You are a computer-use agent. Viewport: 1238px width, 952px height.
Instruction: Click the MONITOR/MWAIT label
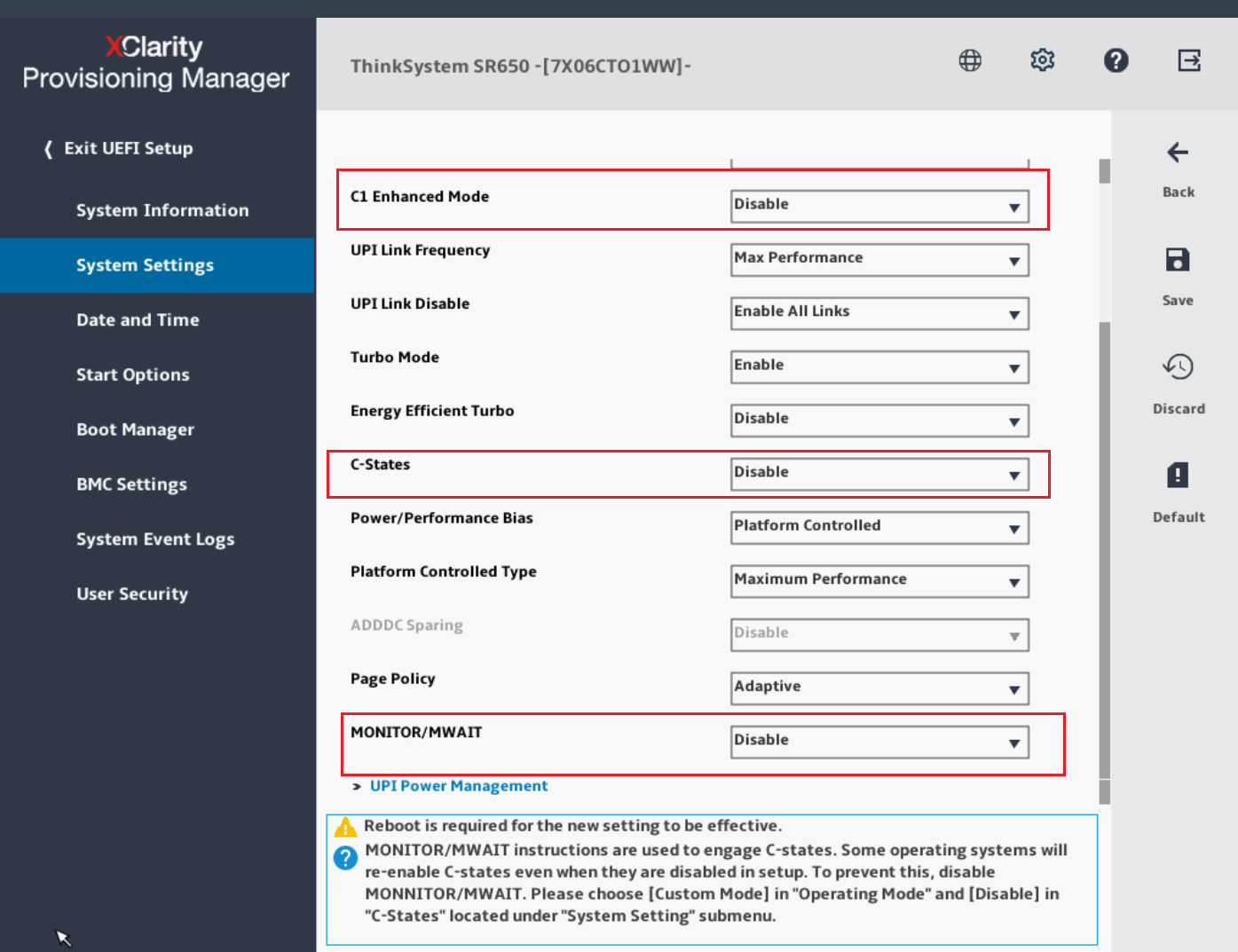point(416,732)
